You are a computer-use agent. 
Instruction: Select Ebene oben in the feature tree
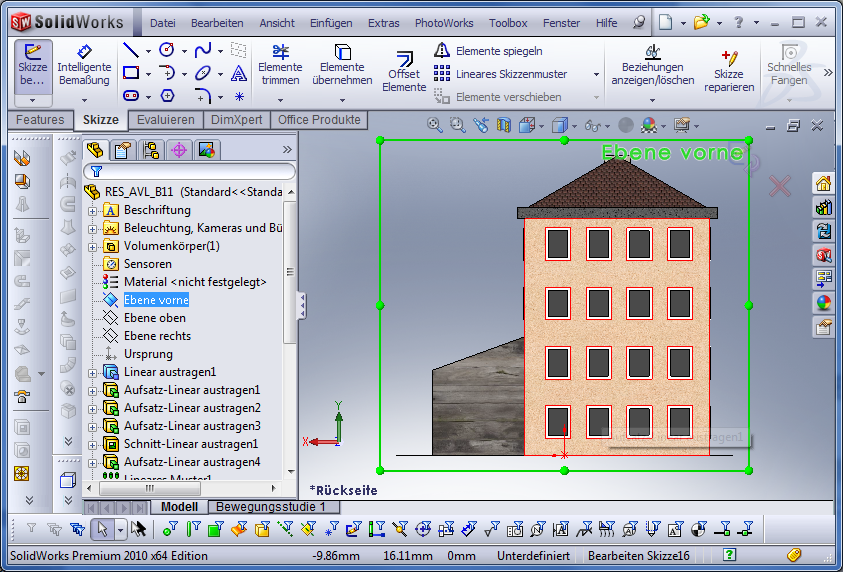(x=155, y=318)
